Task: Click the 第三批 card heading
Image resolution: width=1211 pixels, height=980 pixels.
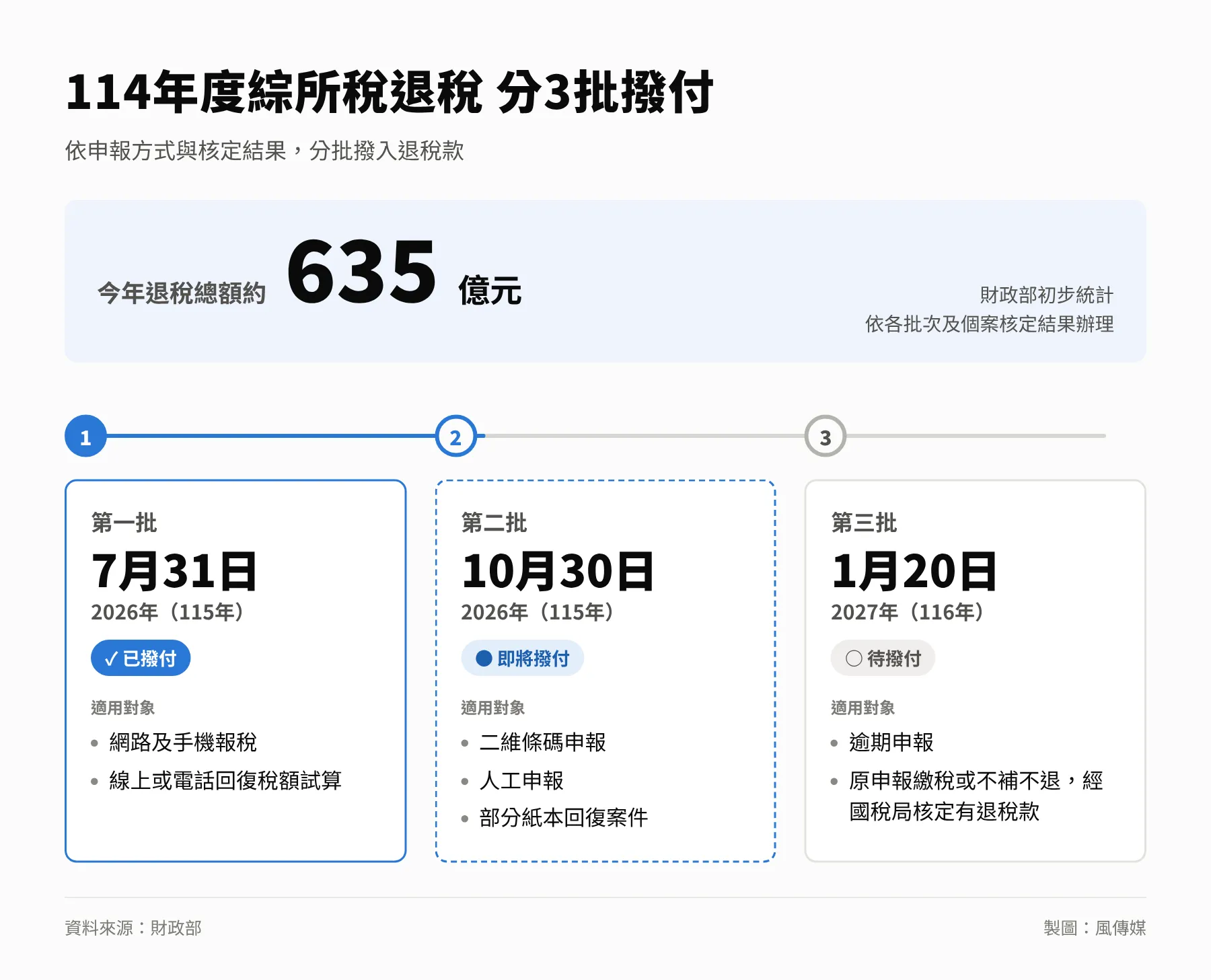Action: click(864, 523)
